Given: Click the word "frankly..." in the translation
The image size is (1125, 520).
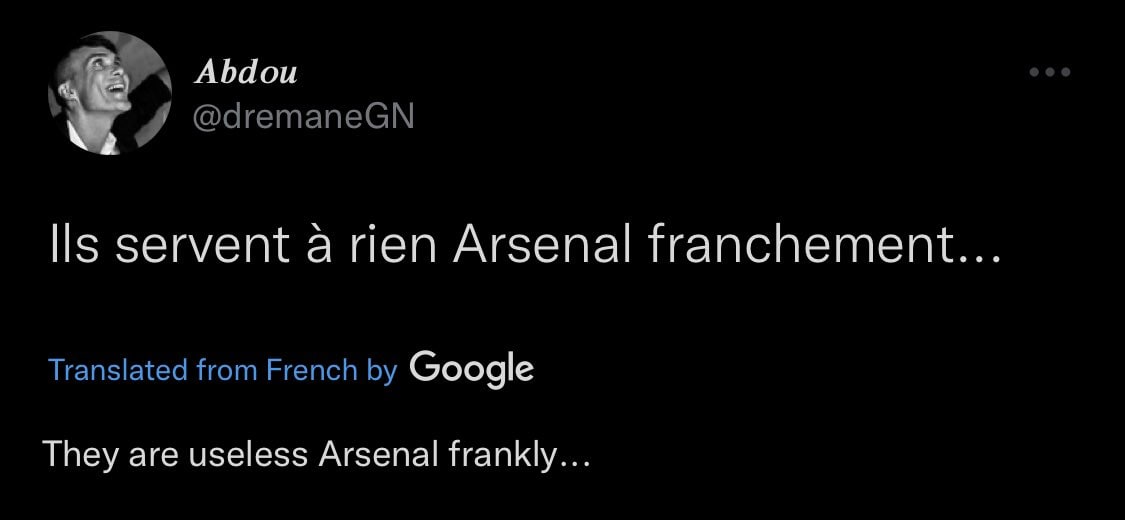Looking at the screenshot, I should click(x=520, y=455).
